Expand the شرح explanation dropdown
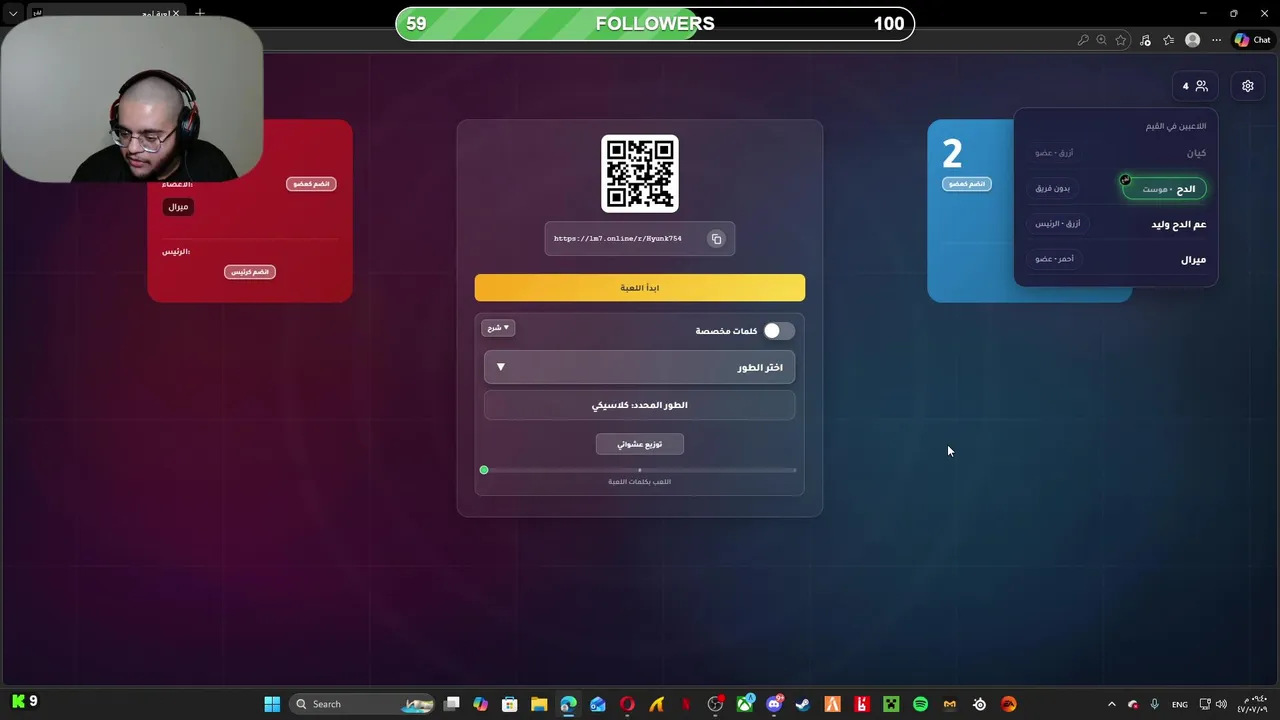Screen dimensions: 1280x720 [x=498, y=328]
